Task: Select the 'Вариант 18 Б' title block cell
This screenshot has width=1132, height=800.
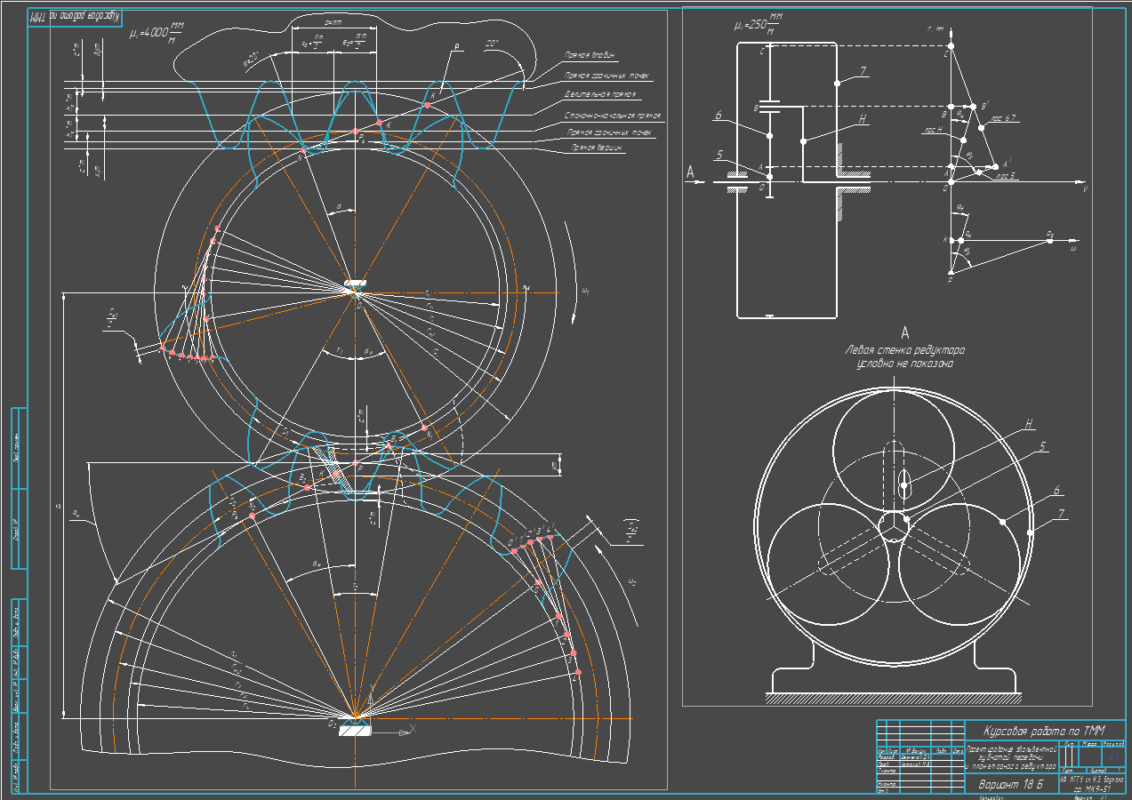Action: click(1011, 784)
